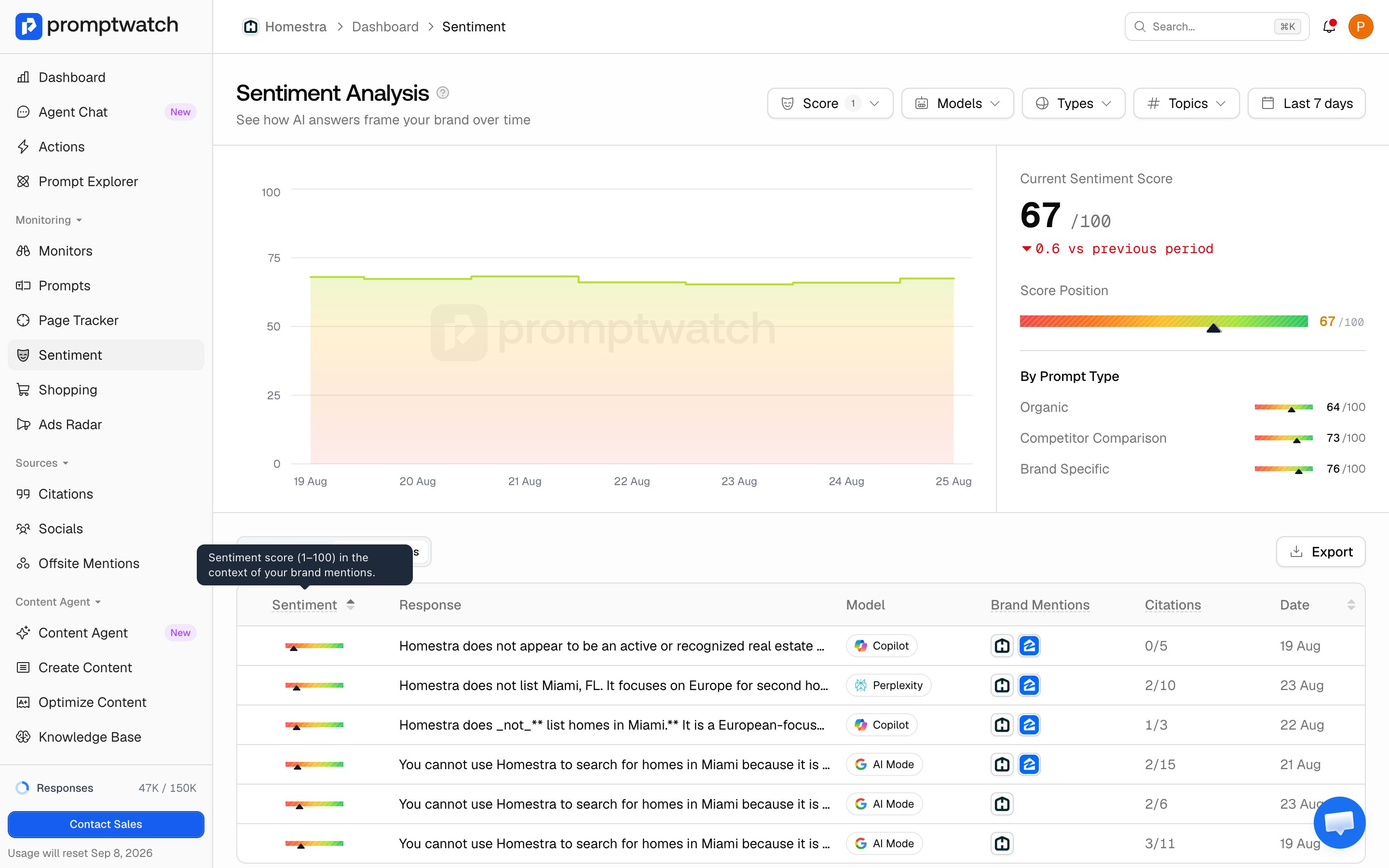Click the 22 Aug date cell
The height and width of the screenshot is (868, 1389).
1302,725
